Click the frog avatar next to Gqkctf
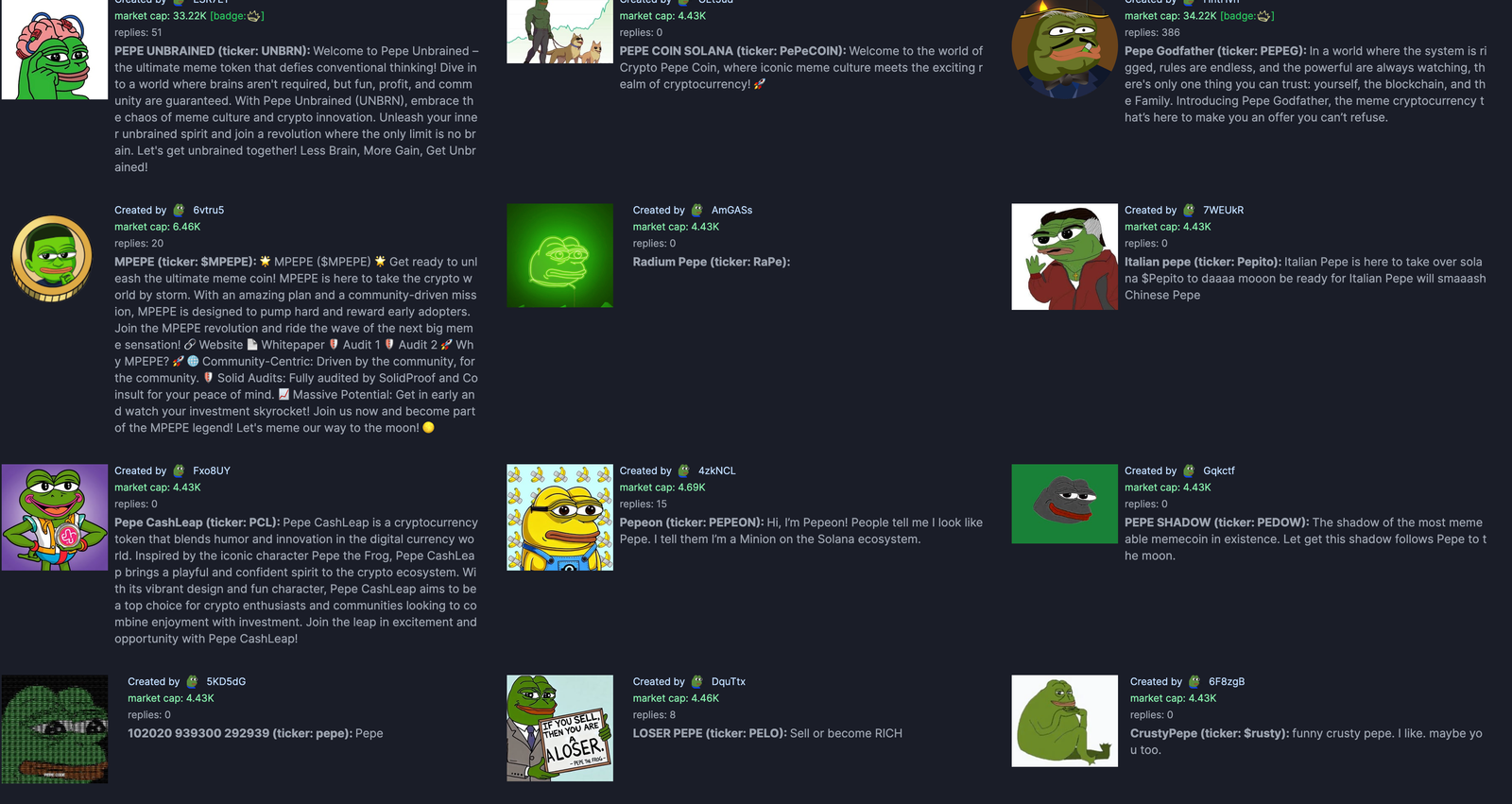This screenshot has height=804, width=1512. (x=1189, y=470)
